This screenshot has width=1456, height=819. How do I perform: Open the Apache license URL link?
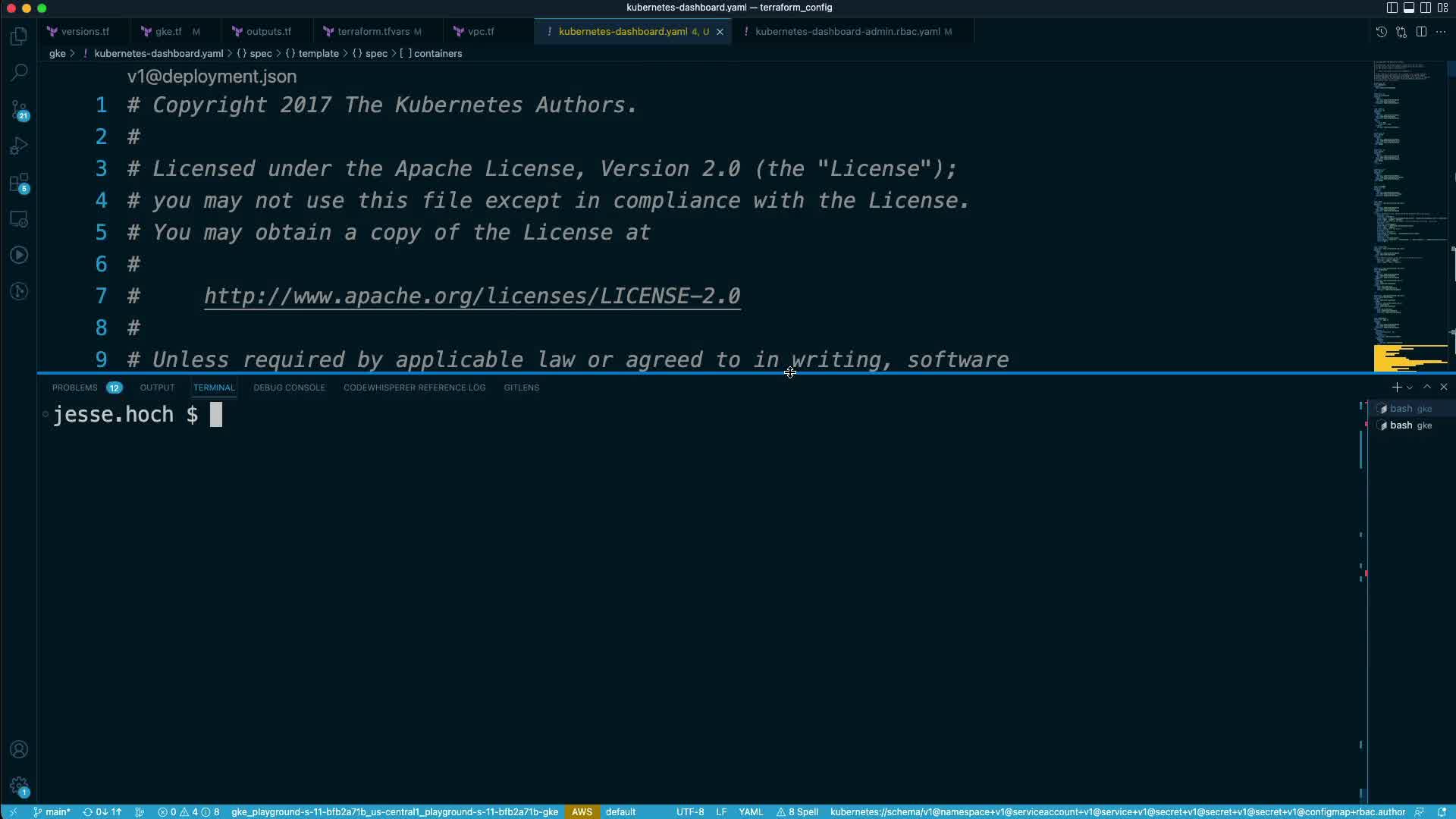[472, 297]
